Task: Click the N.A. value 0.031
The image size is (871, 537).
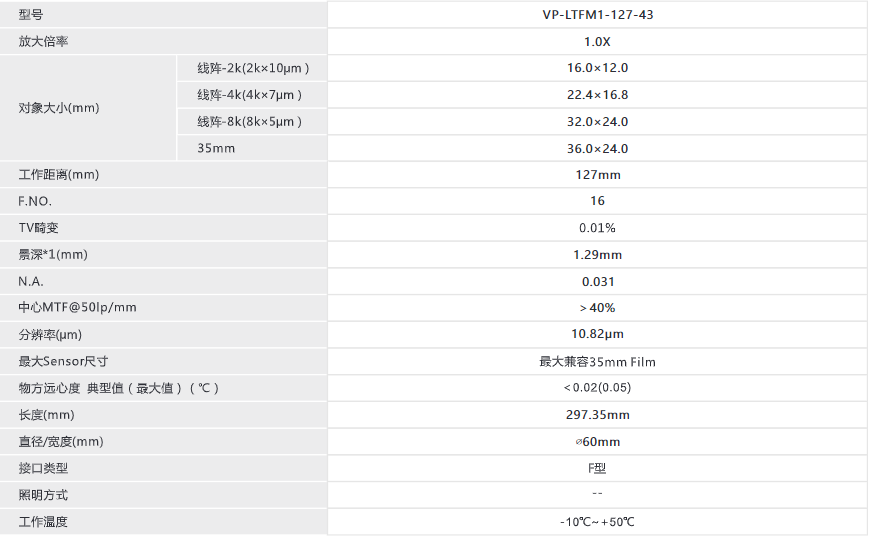Action: click(598, 282)
